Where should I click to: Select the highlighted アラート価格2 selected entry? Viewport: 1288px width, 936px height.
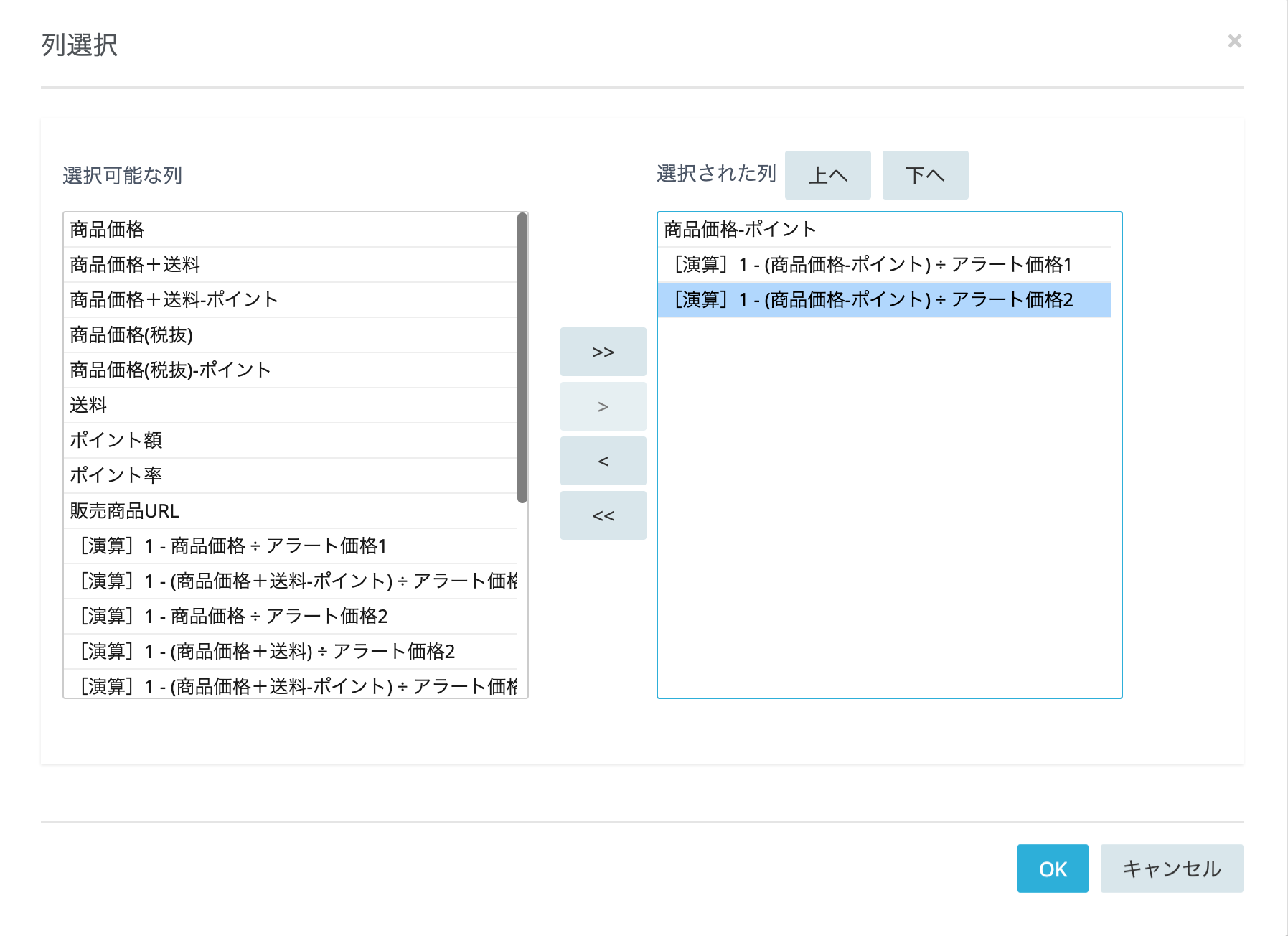873,300
